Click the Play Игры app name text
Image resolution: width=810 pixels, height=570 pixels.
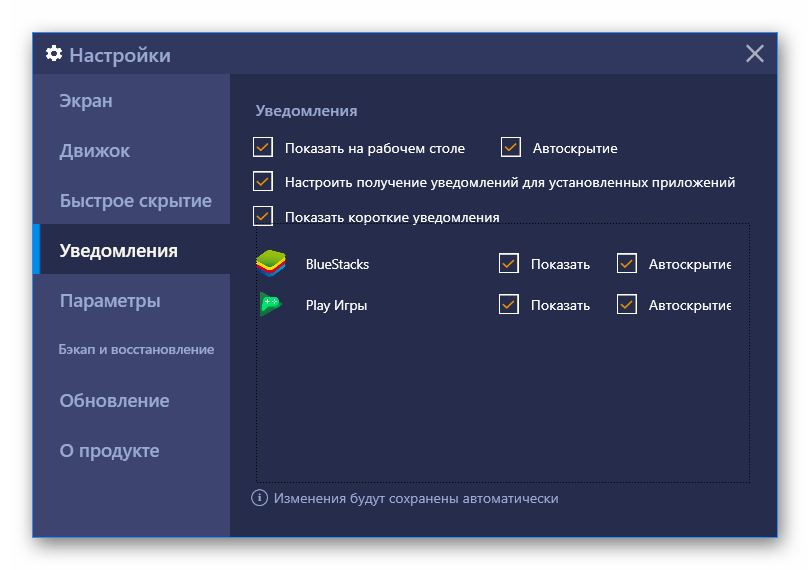(336, 305)
